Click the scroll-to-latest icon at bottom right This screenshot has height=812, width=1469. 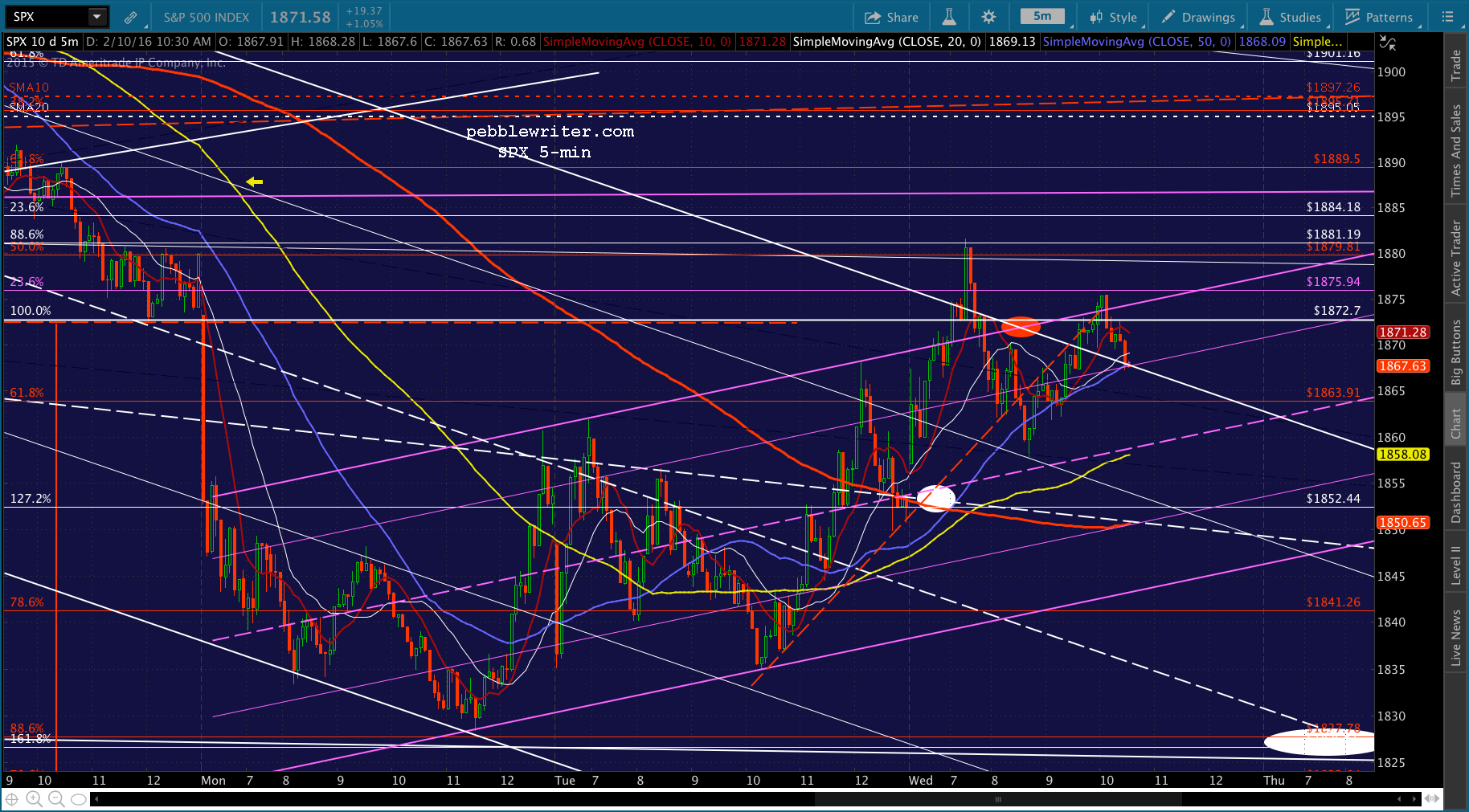[1432, 799]
